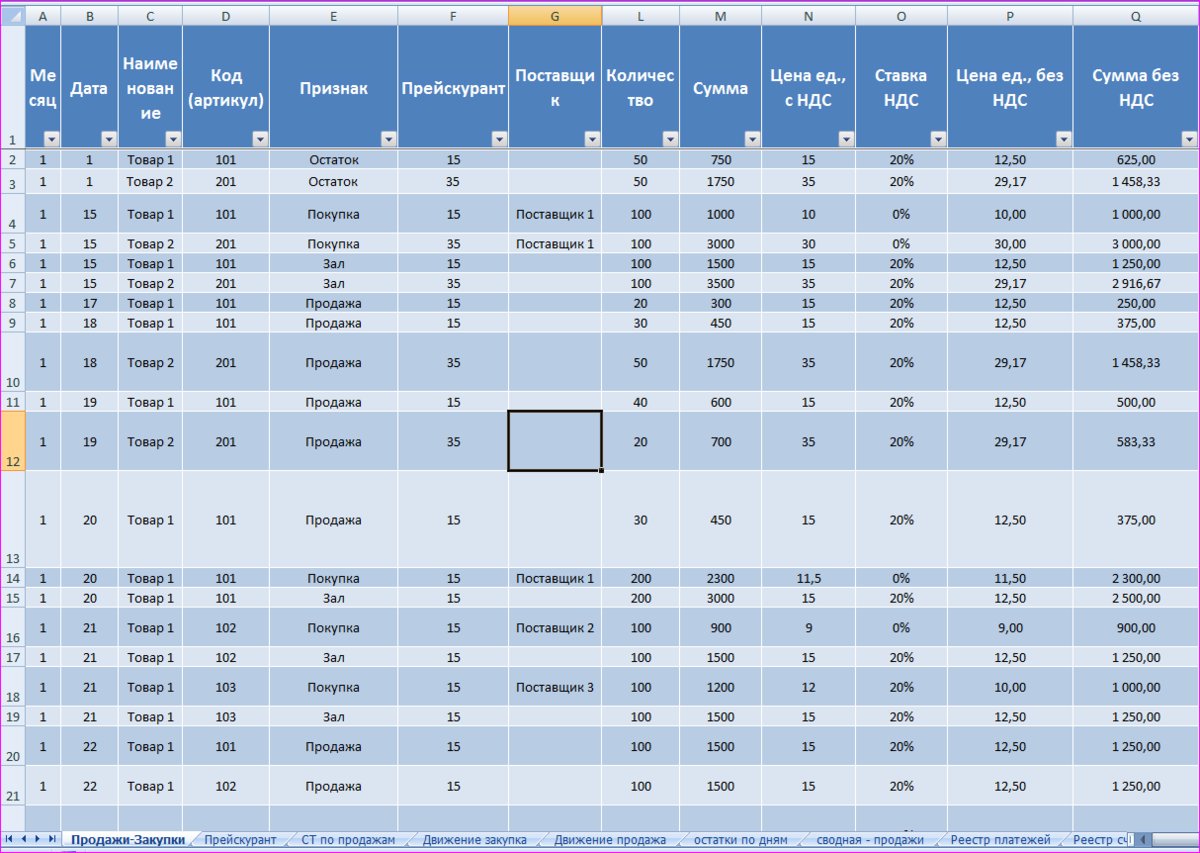
Task: Open filter dropdown for Код (артикул) column
Action: (x=260, y=140)
